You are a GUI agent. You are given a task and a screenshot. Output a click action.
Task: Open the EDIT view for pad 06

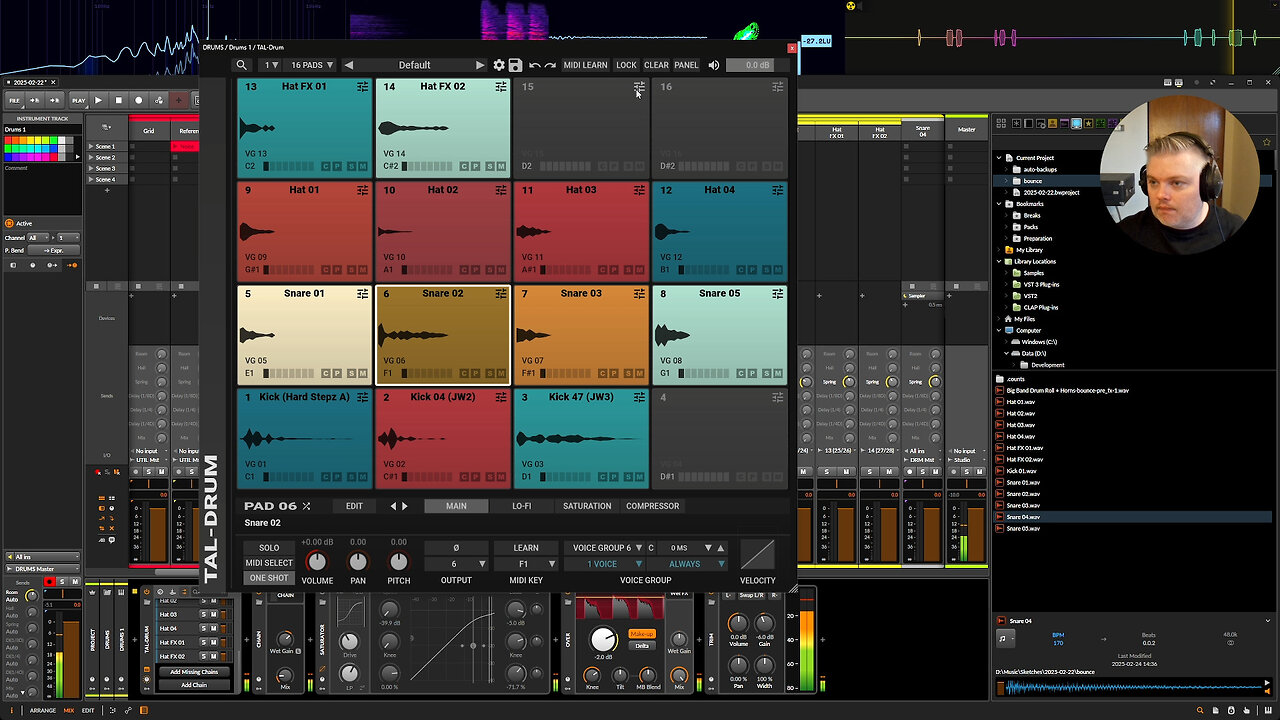(354, 506)
